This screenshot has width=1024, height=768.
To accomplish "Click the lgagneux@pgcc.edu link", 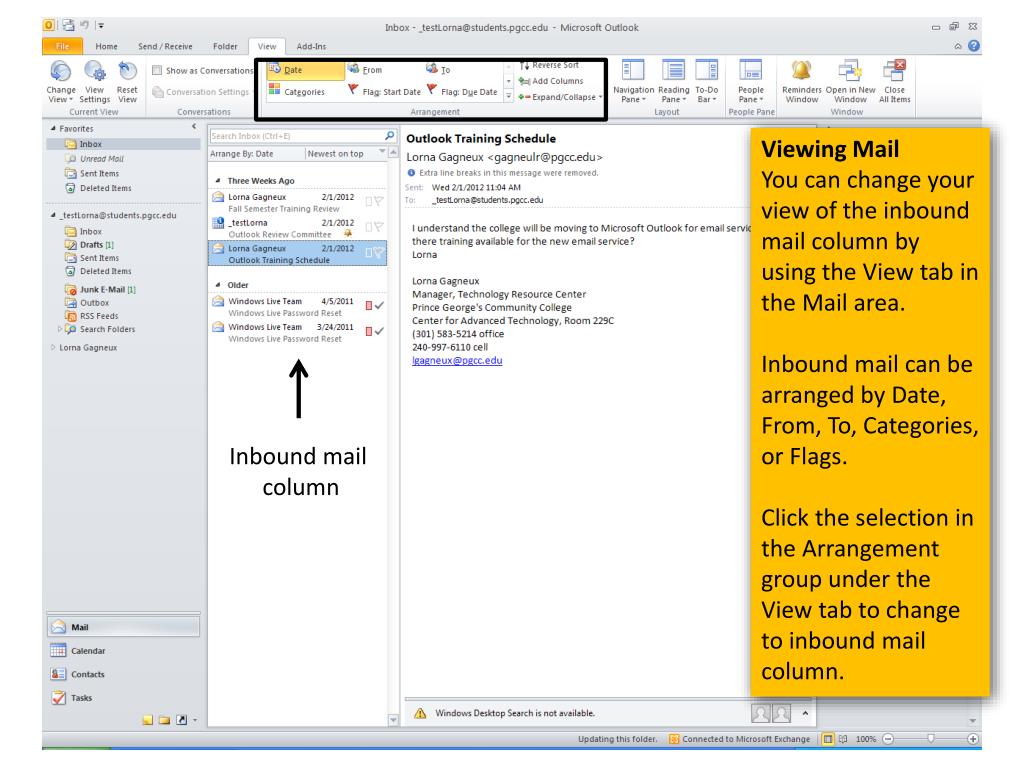I will 457,360.
